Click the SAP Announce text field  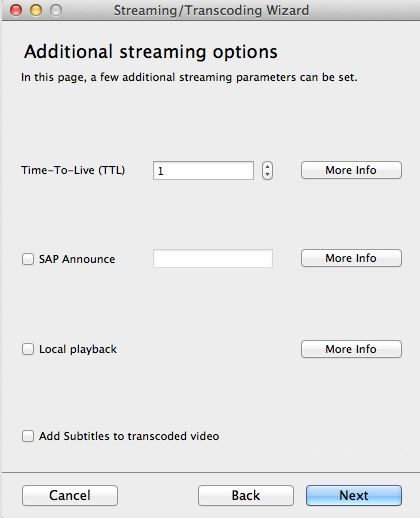[213, 258]
